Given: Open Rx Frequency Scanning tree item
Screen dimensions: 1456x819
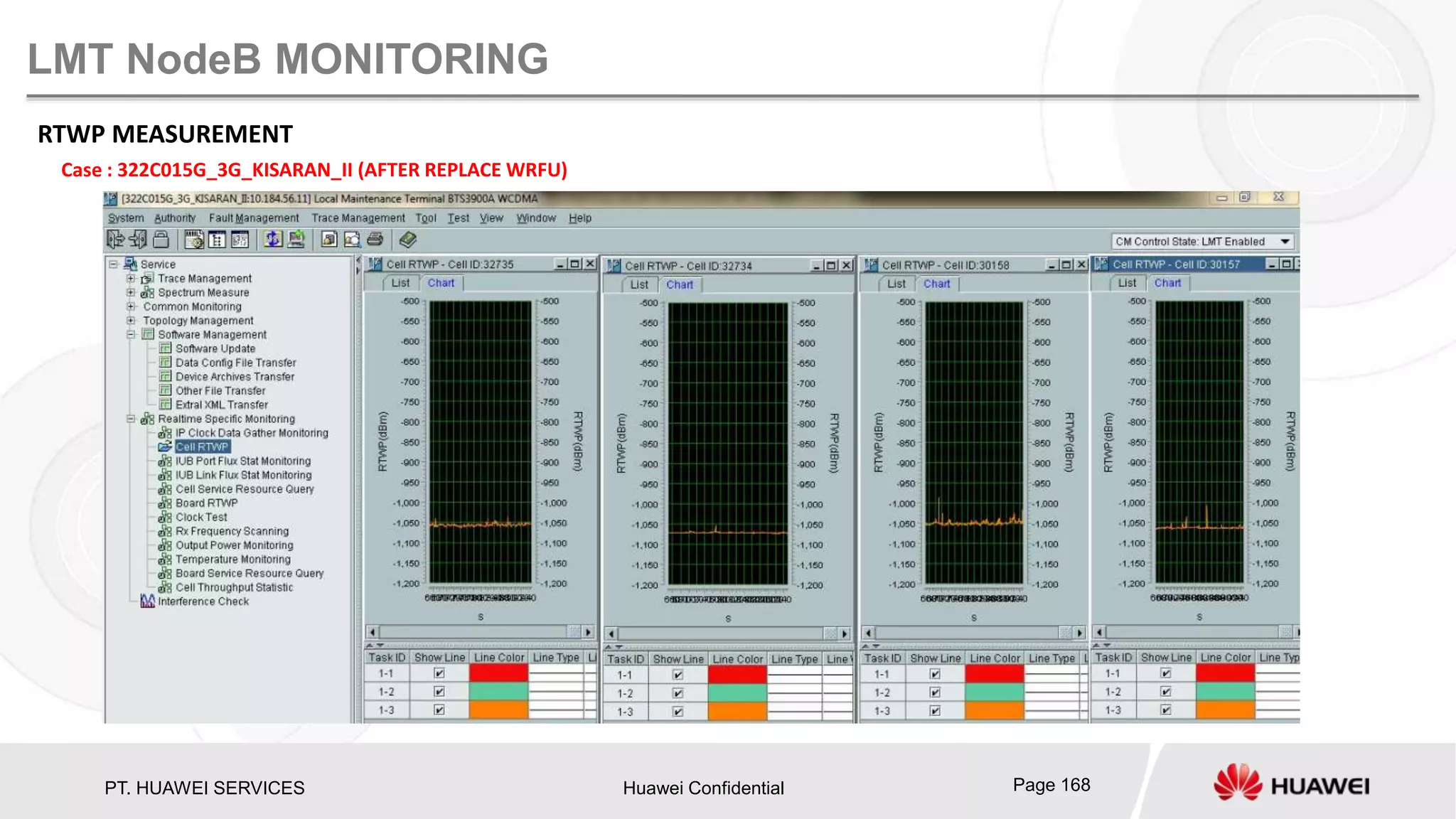Looking at the screenshot, I should pos(232,531).
